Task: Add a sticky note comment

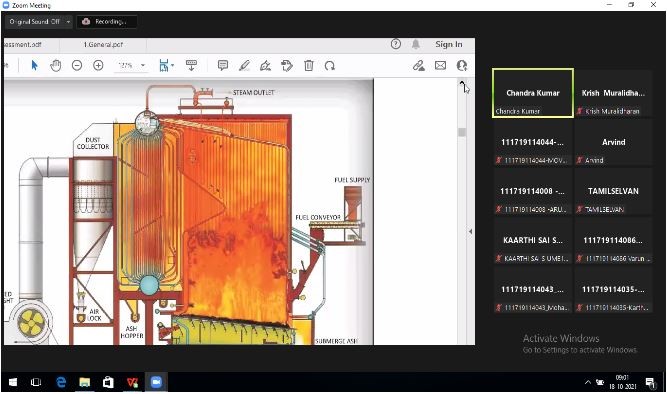Action: click(222, 66)
